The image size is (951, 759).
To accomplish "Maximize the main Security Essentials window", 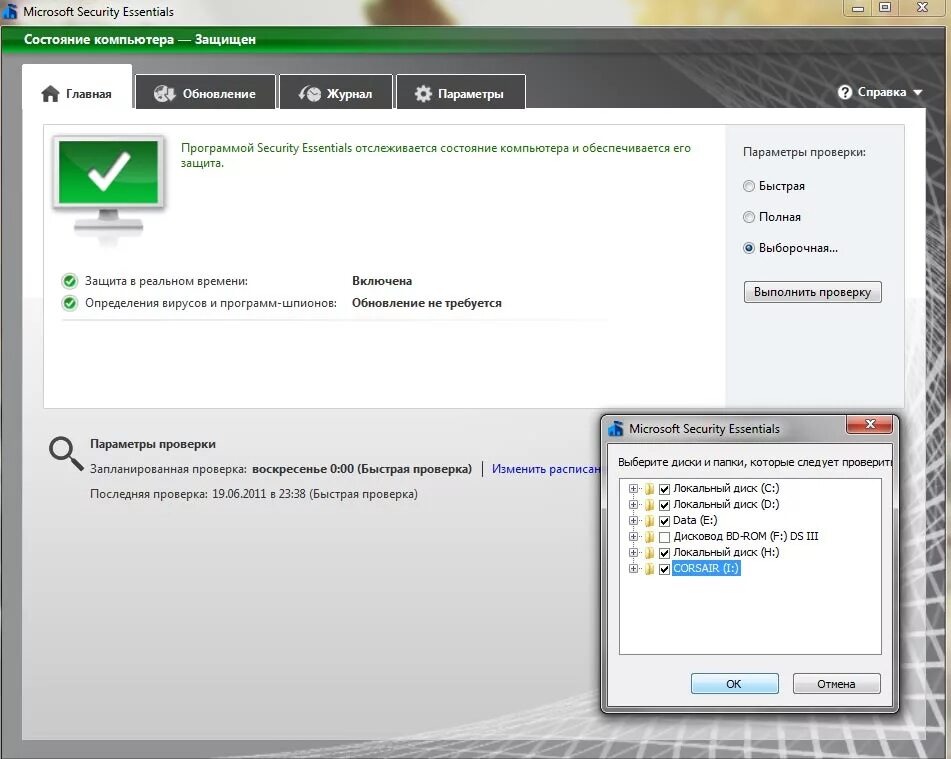I will pos(885,8).
